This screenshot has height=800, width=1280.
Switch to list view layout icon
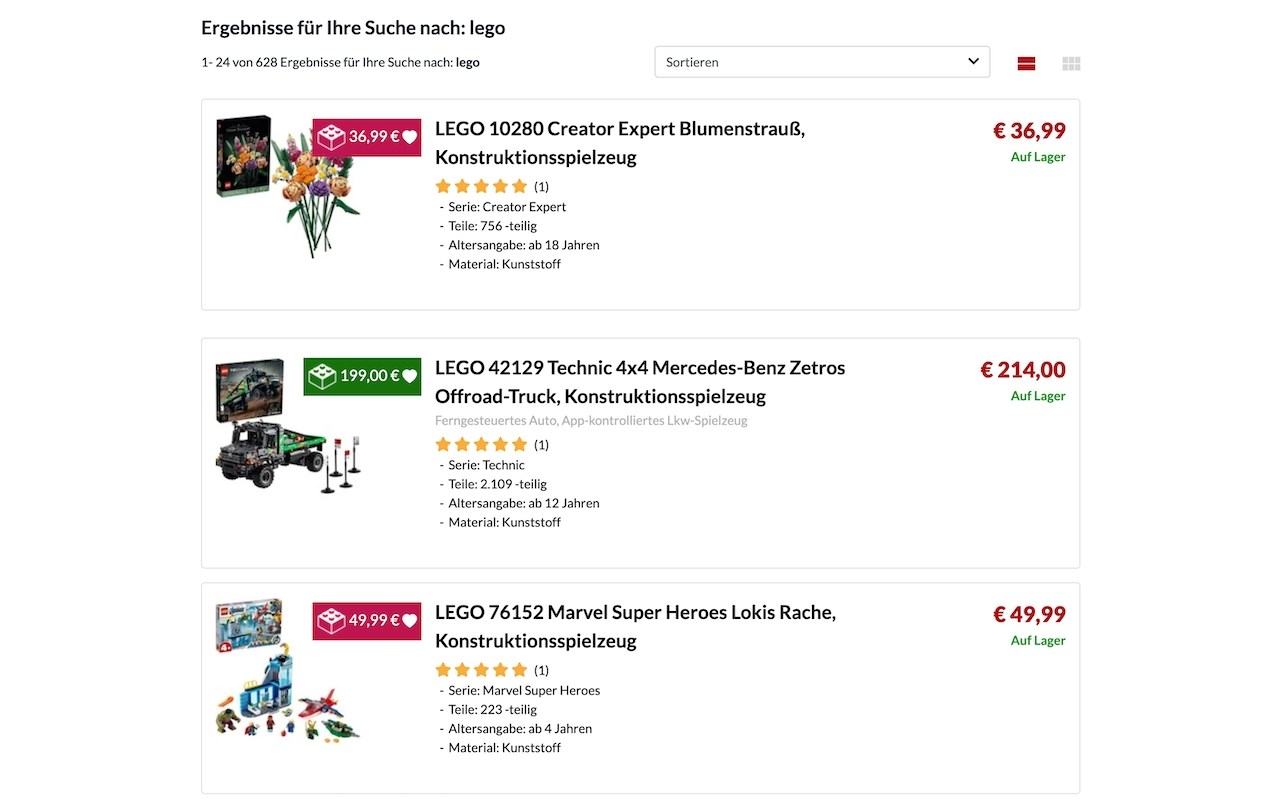(x=1026, y=63)
